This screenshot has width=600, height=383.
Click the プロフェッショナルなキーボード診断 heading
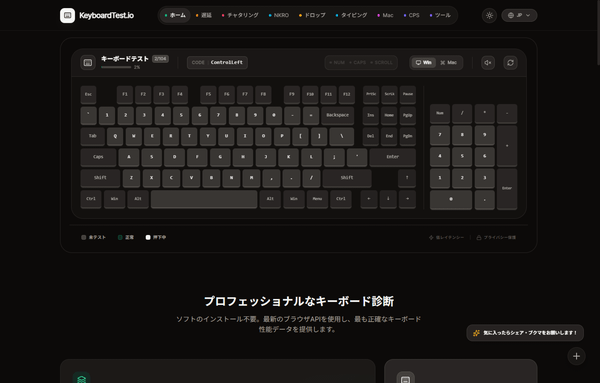tap(299, 302)
